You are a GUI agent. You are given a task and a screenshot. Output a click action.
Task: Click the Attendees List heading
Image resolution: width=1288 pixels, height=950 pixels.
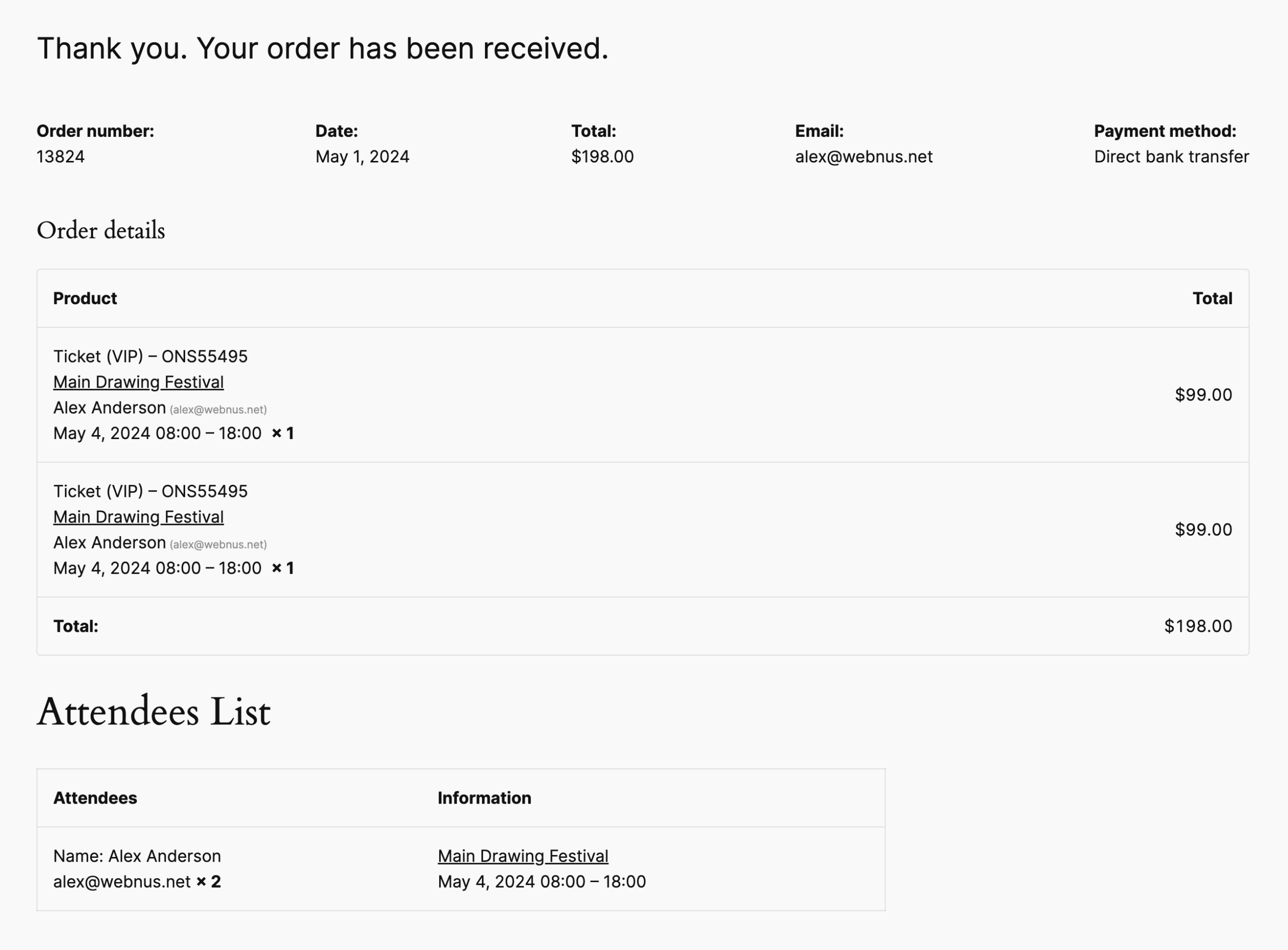coord(153,712)
